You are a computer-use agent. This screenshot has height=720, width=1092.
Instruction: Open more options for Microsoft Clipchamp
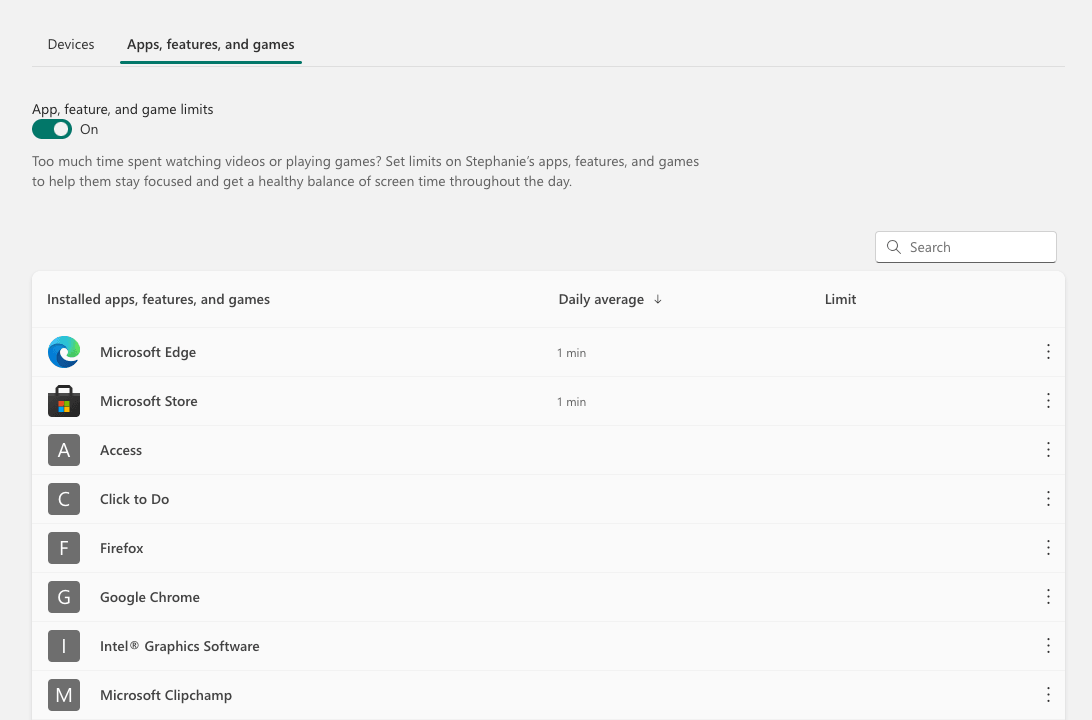(x=1048, y=695)
